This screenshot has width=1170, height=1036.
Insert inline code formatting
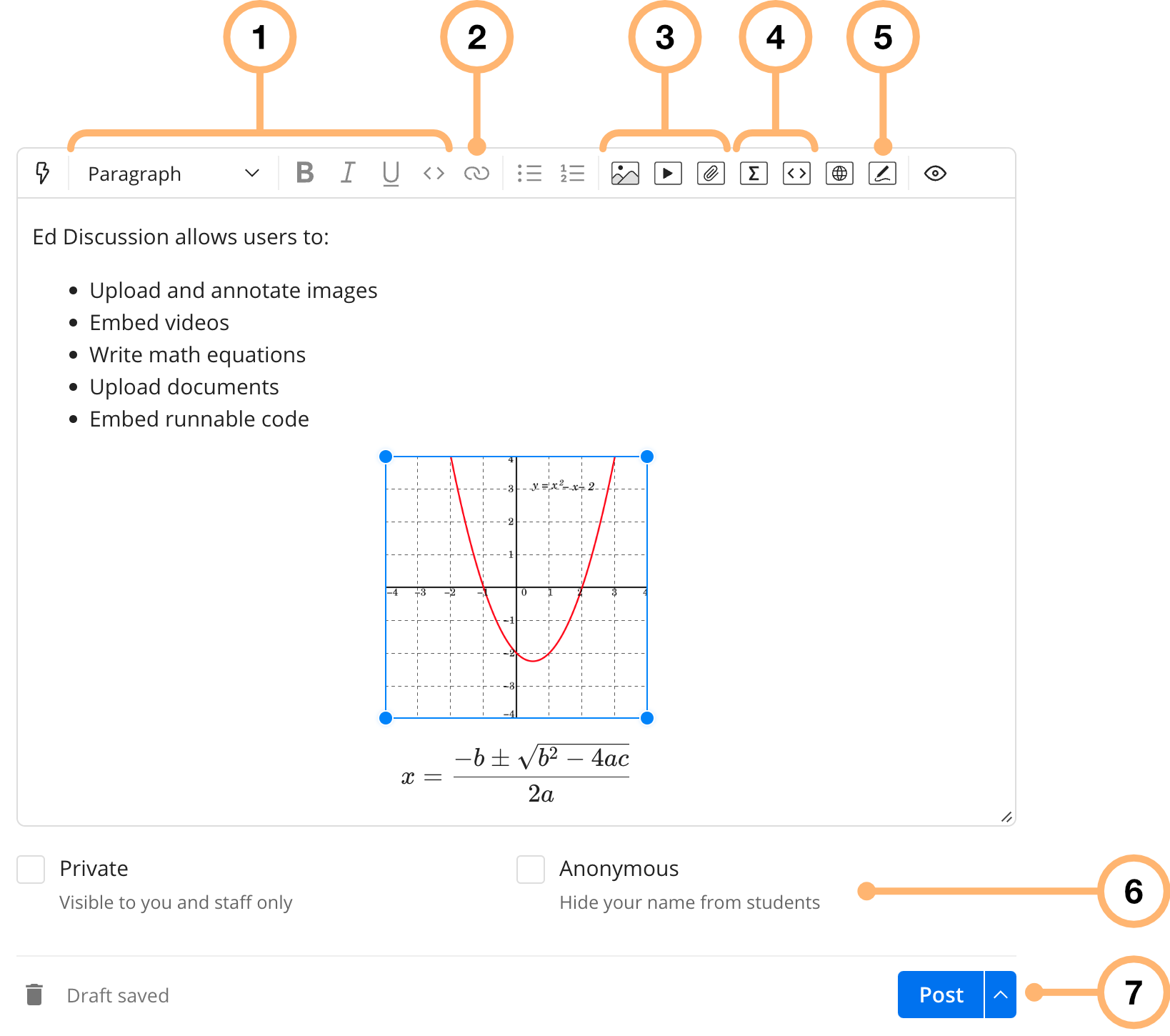click(x=434, y=173)
